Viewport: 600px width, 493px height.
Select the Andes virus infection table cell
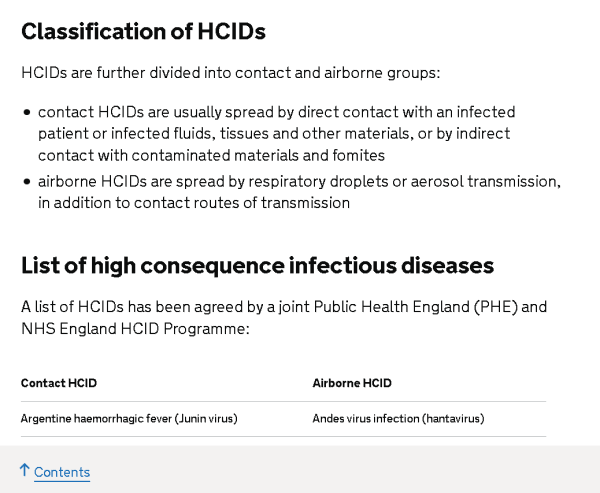click(x=398, y=419)
